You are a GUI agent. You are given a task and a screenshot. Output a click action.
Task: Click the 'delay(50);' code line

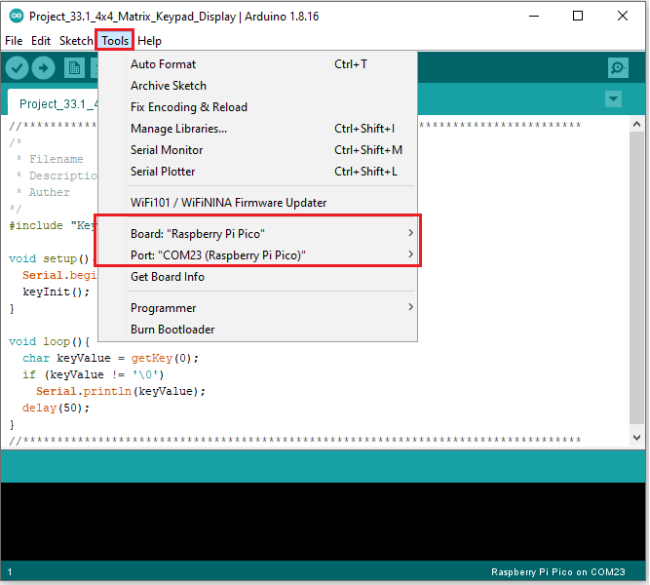click(56, 408)
